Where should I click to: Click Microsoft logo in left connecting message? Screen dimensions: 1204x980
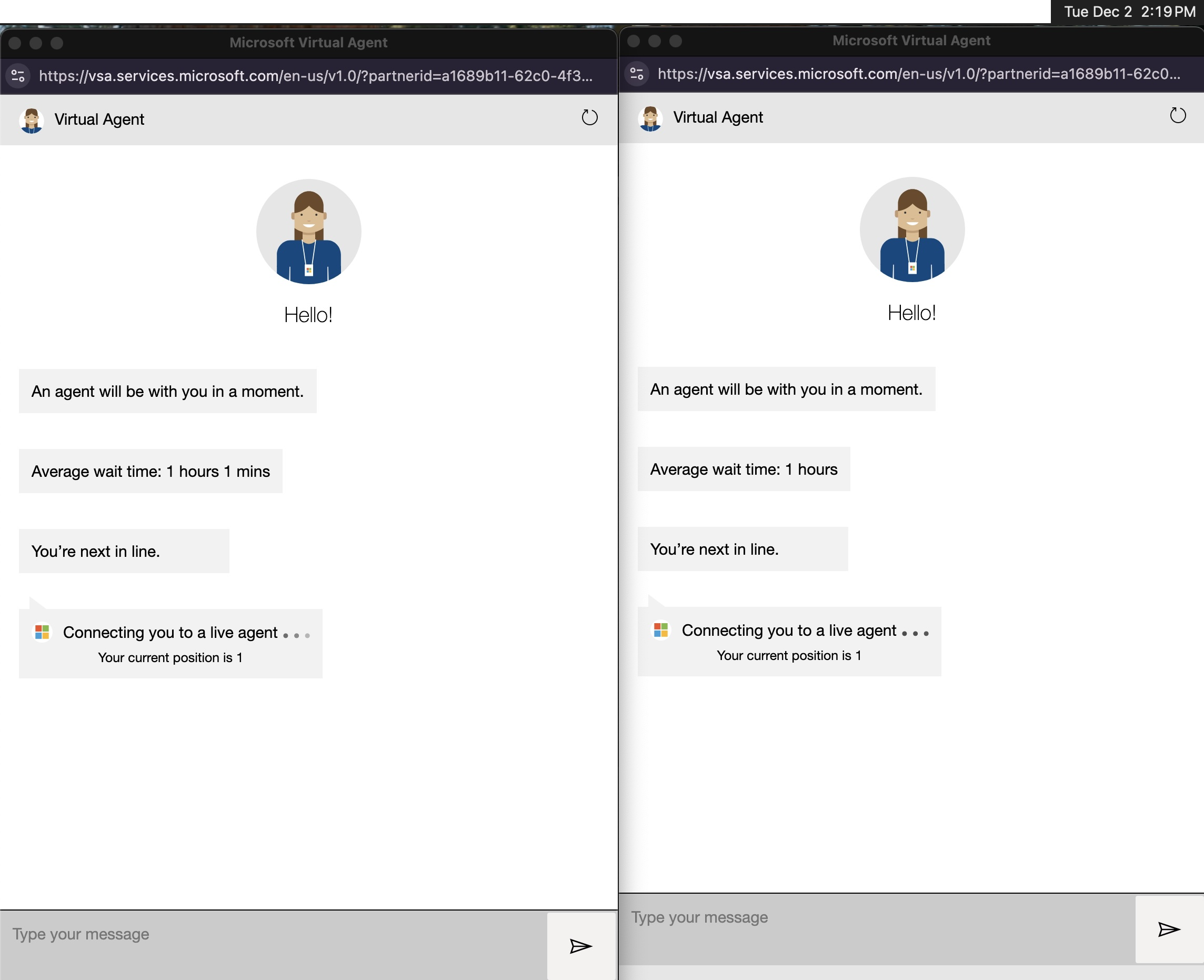coord(42,632)
